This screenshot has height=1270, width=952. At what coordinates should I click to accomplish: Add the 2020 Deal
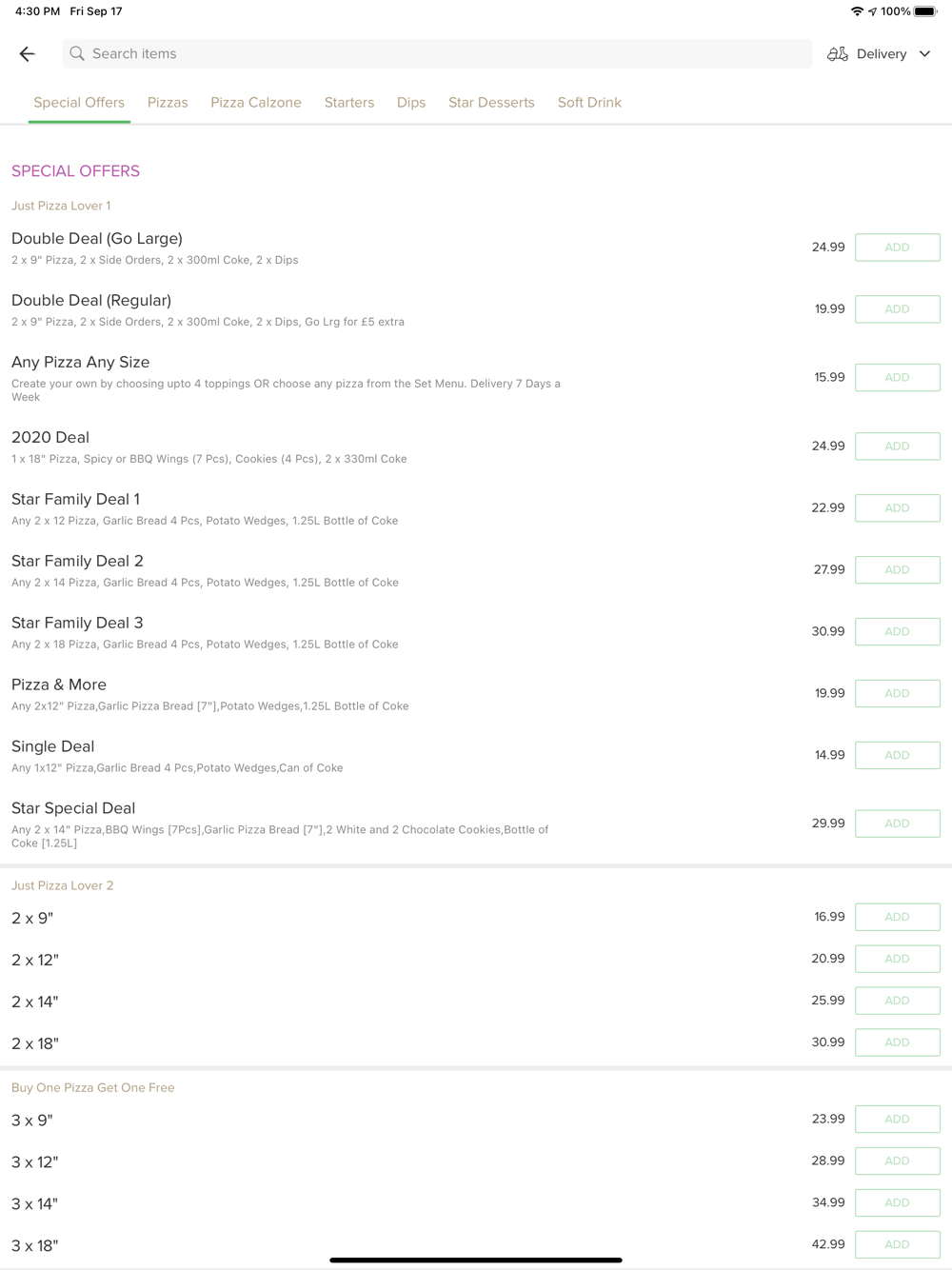(898, 446)
